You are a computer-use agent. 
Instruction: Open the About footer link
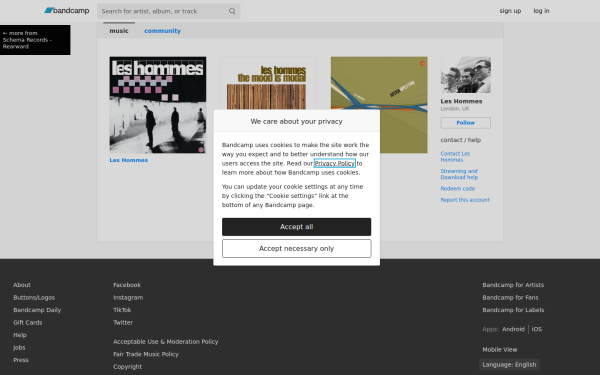22,285
